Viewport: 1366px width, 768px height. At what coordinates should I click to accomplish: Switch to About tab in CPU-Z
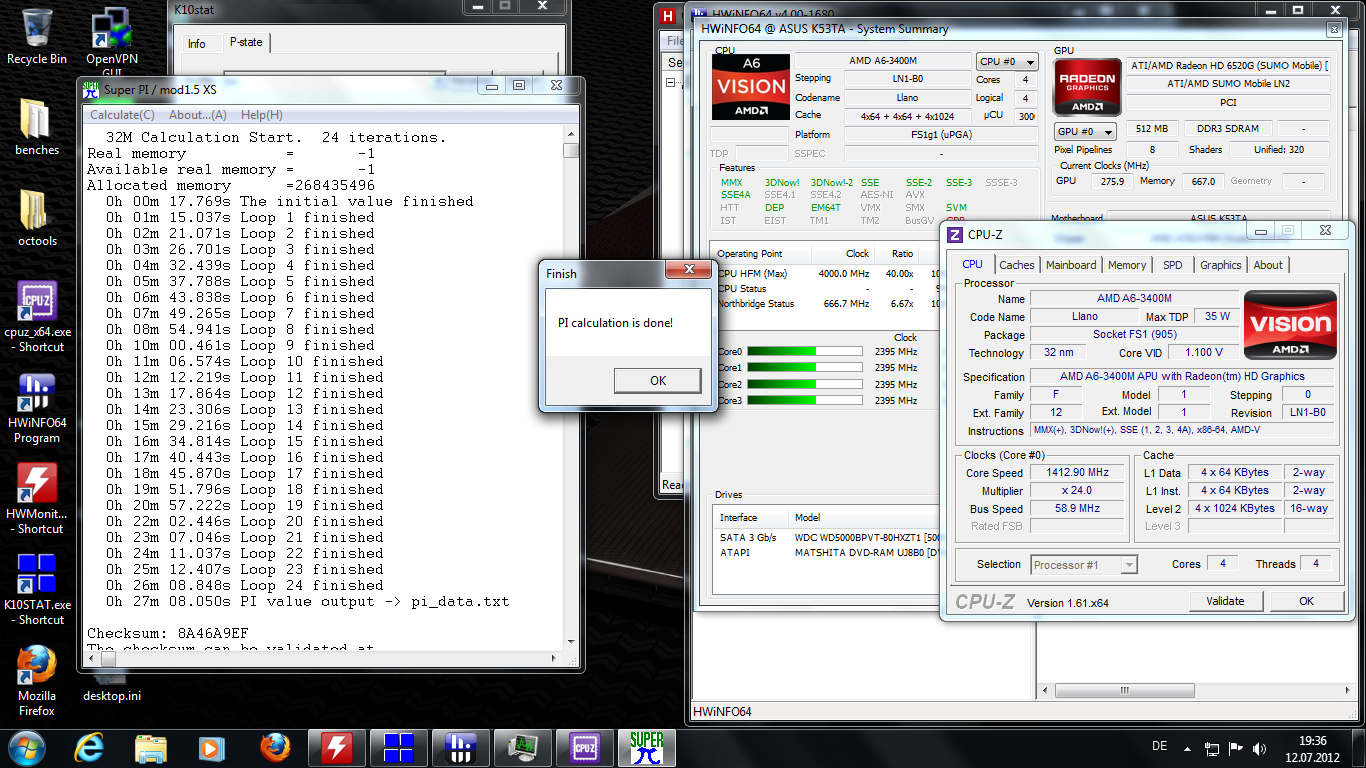pos(1268,265)
